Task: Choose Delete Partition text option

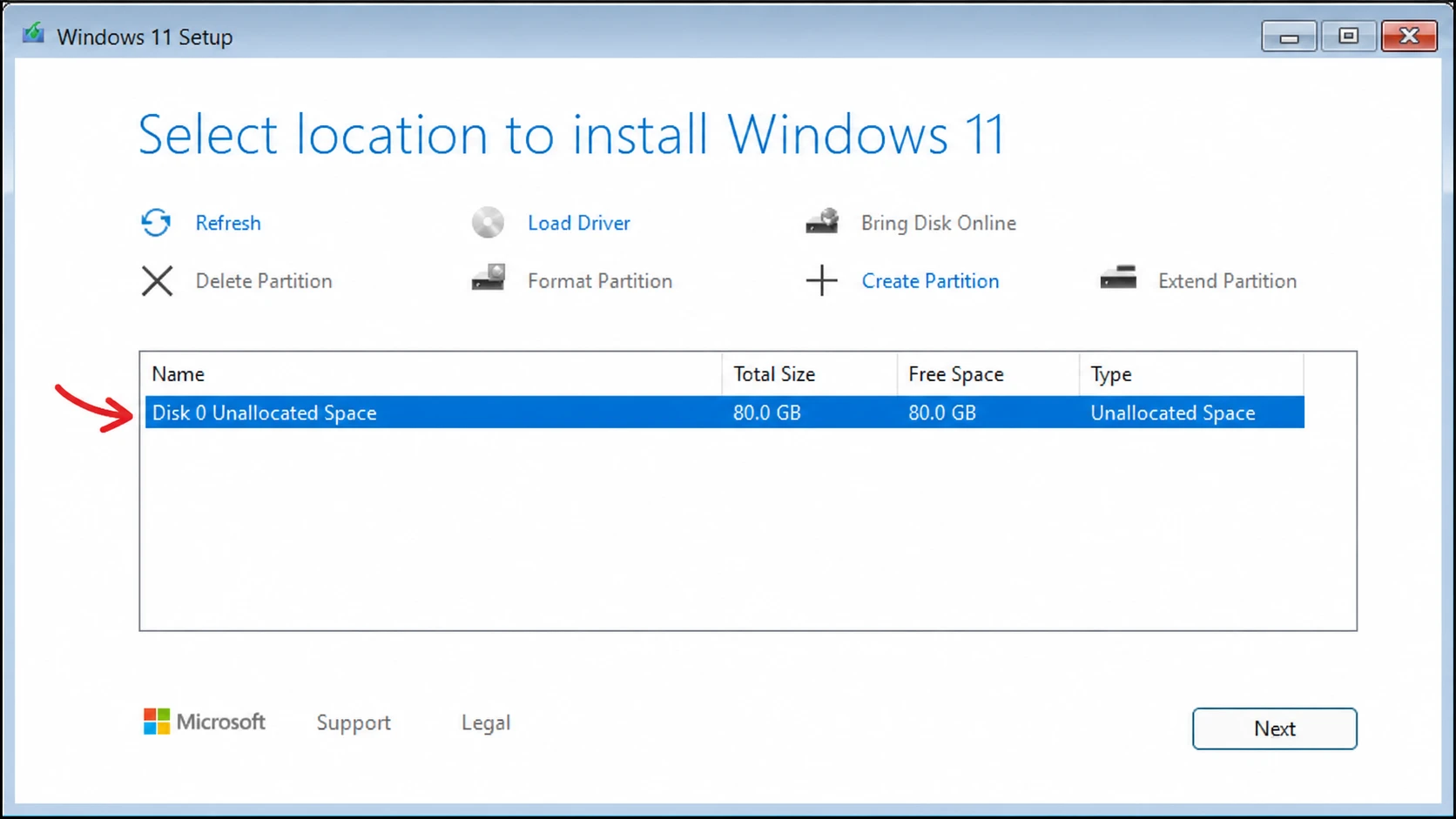Action: [x=264, y=281]
